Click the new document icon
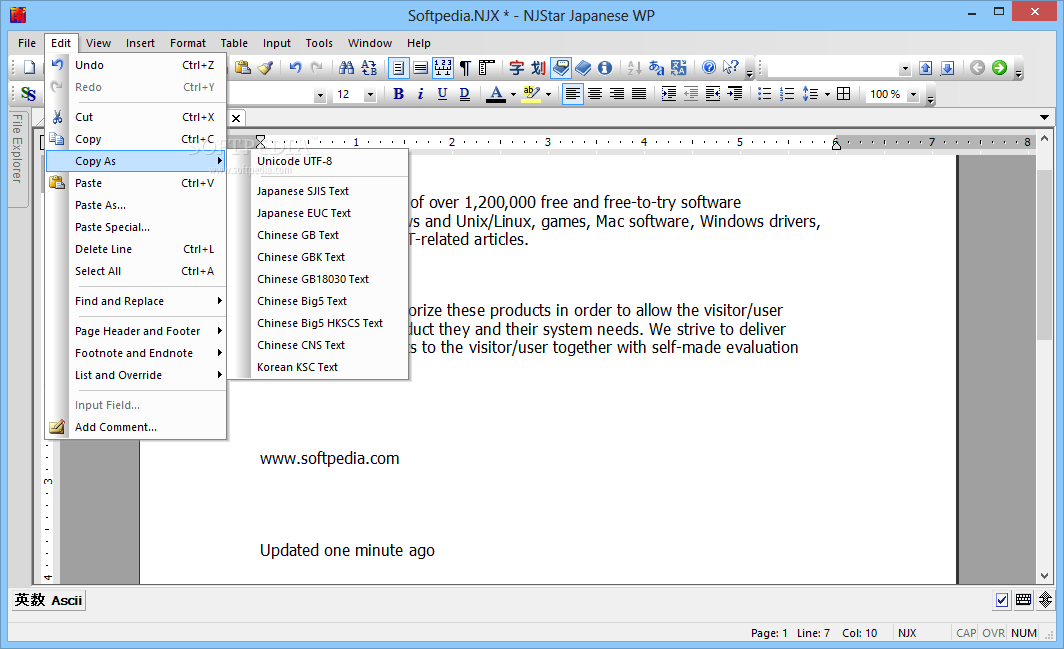1064x649 pixels. (29, 67)
